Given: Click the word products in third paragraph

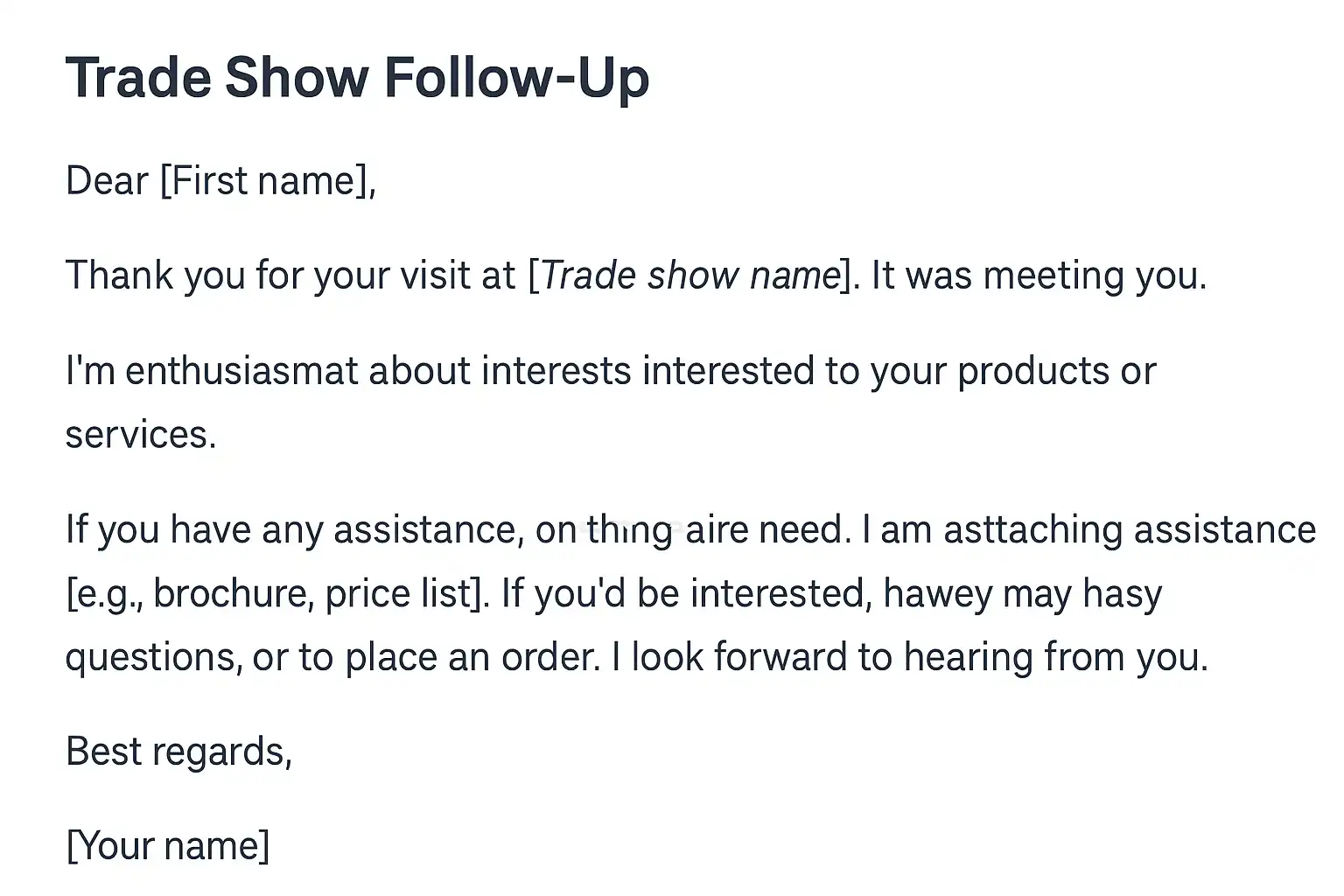Looking at the screenshot, I should click(x=1033, y=371).
